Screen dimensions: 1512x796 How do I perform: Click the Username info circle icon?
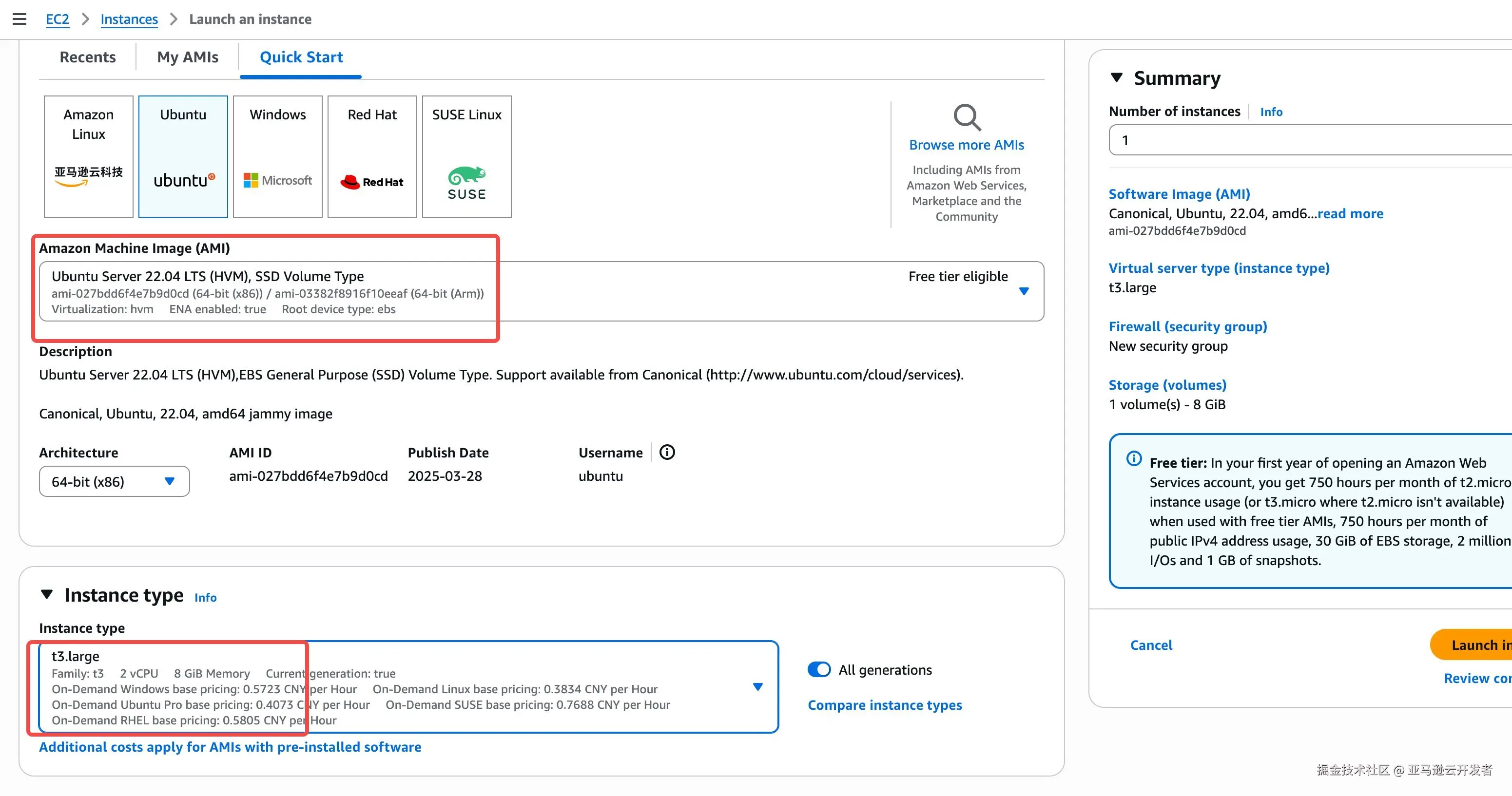coord(667,452)
